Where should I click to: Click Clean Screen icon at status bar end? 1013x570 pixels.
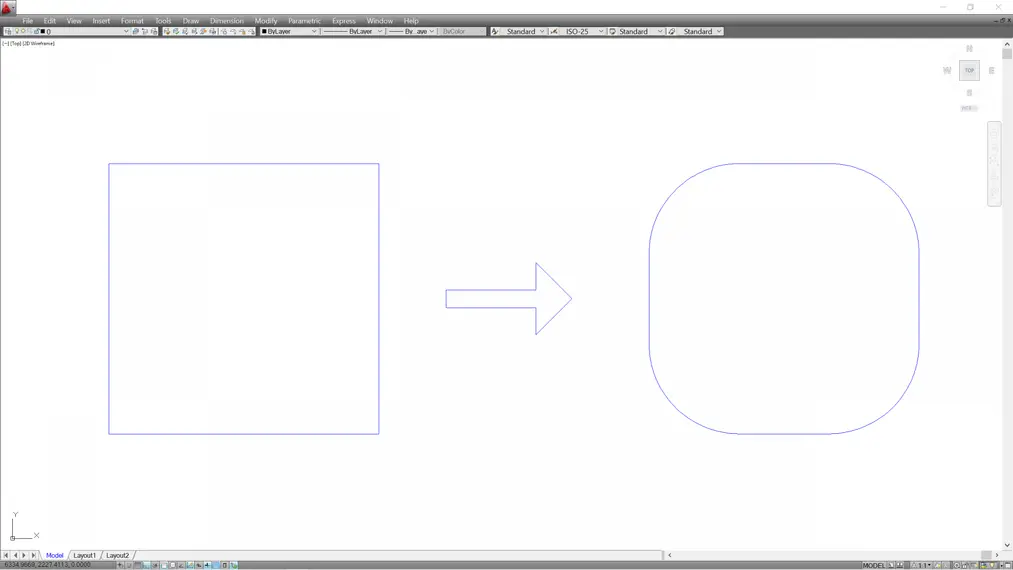pos(1008,565)
